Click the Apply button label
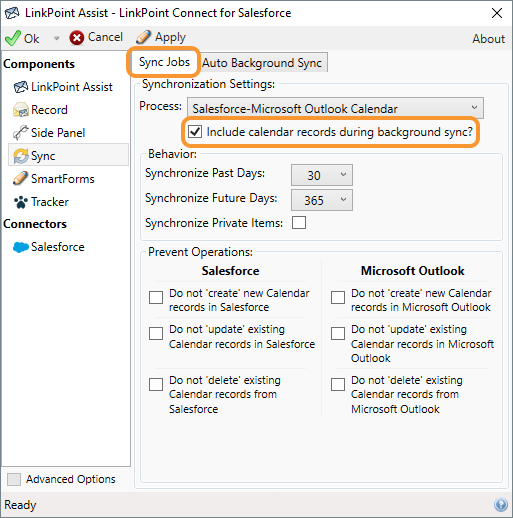Screen dimensions: 513x518 [170, 37]
